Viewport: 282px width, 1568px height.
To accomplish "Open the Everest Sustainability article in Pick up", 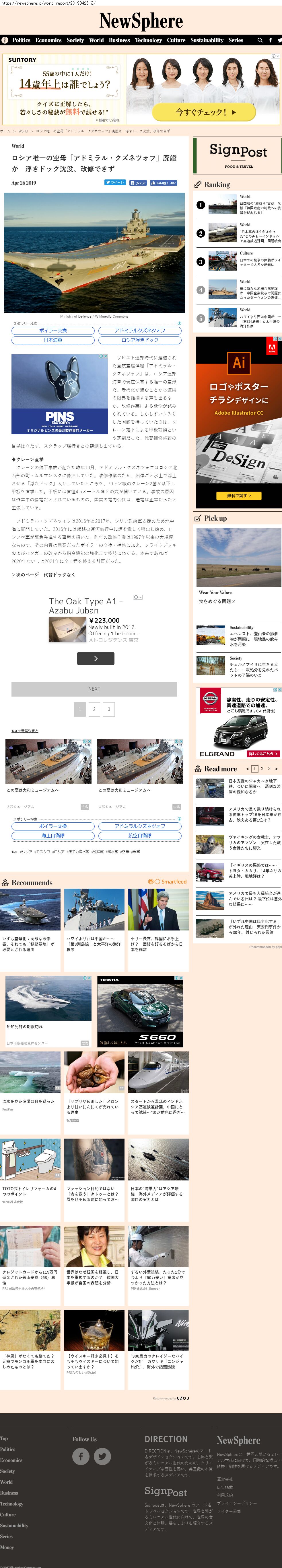I will [x=239, y=636].
